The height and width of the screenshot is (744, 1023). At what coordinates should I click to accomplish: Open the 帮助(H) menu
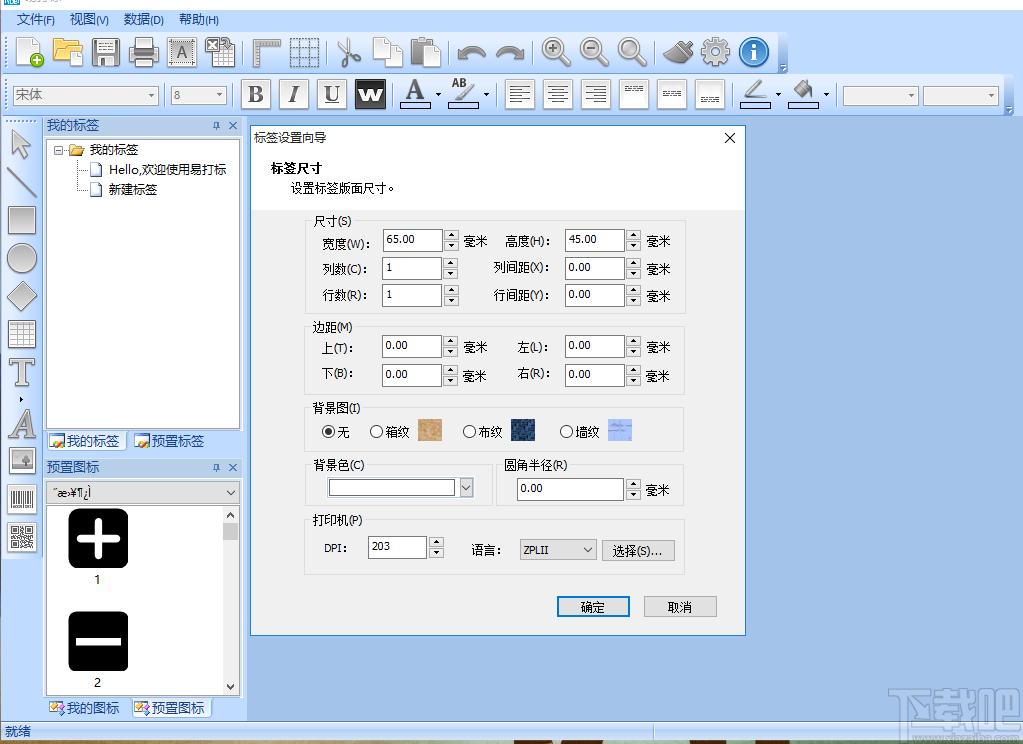coord(199,20)
